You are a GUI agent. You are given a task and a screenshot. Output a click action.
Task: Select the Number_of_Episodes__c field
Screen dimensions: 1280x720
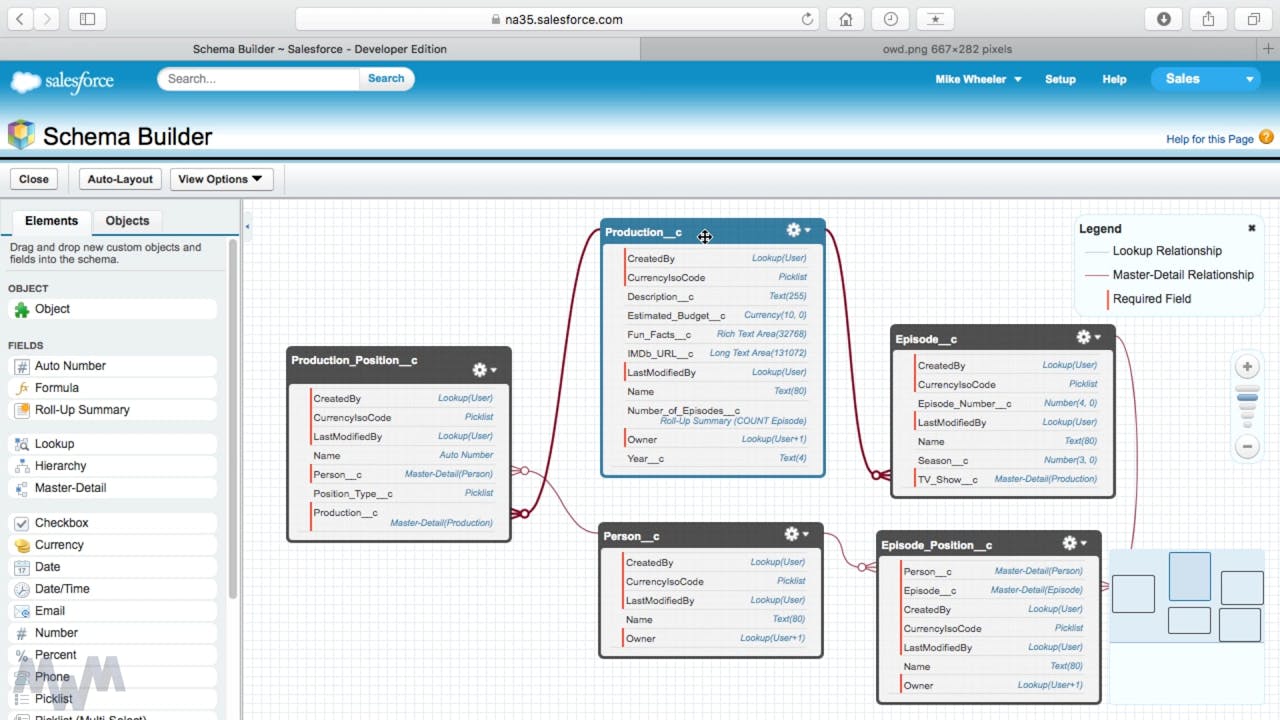pyautogui.click(x=716, y=415)
